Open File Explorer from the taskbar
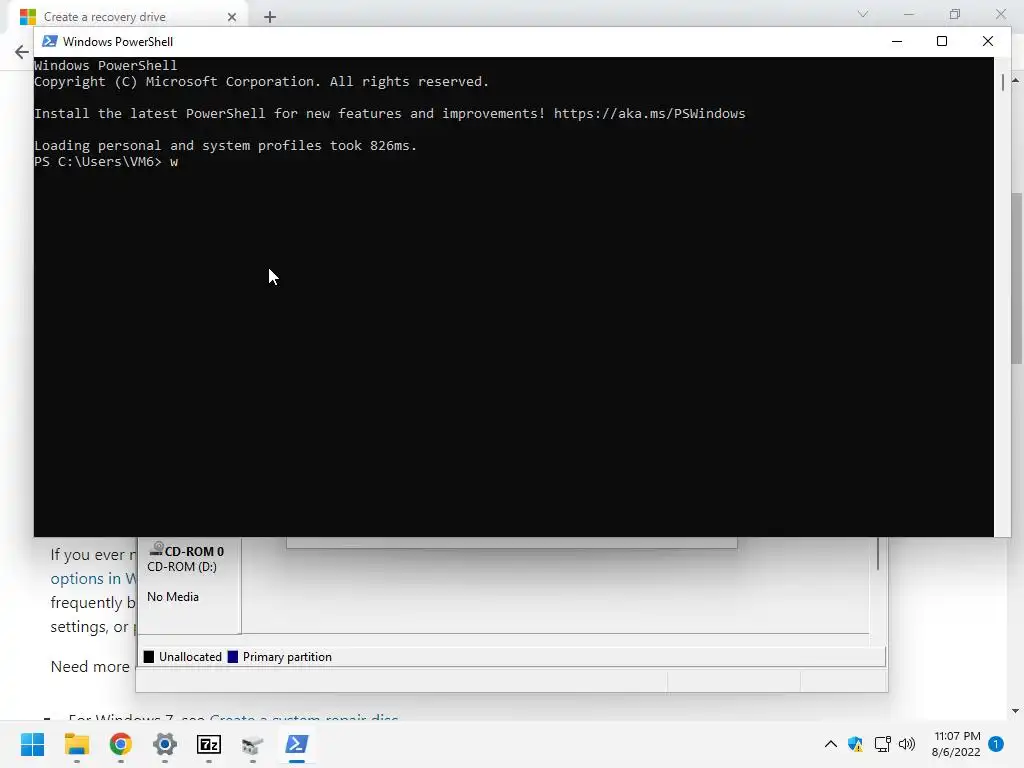The width and height of the screenshot is (1024, 768). pyautogui.click(x=76, y=744)
